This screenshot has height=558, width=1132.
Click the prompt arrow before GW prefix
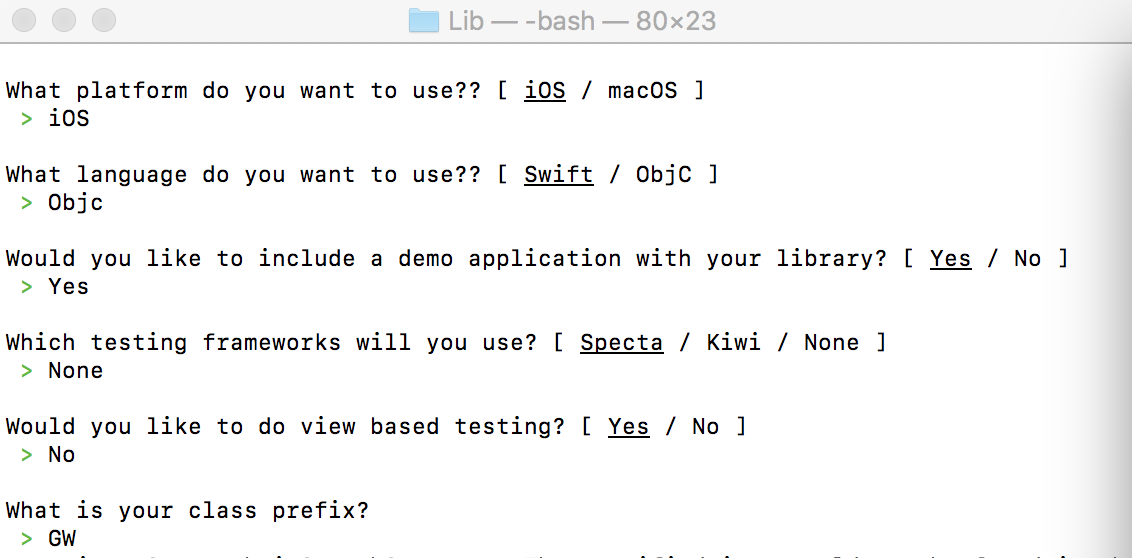point(27,539)
